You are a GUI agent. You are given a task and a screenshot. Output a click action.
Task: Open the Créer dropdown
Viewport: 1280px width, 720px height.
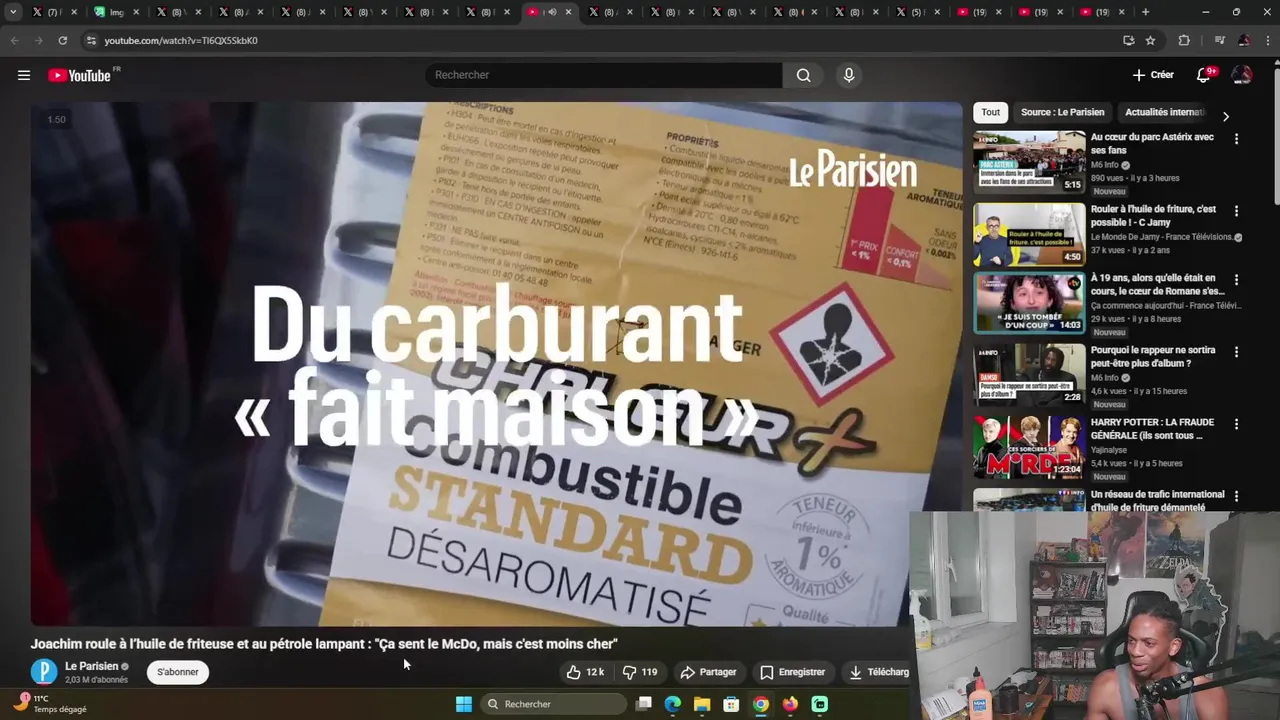tap(1153, 75)
